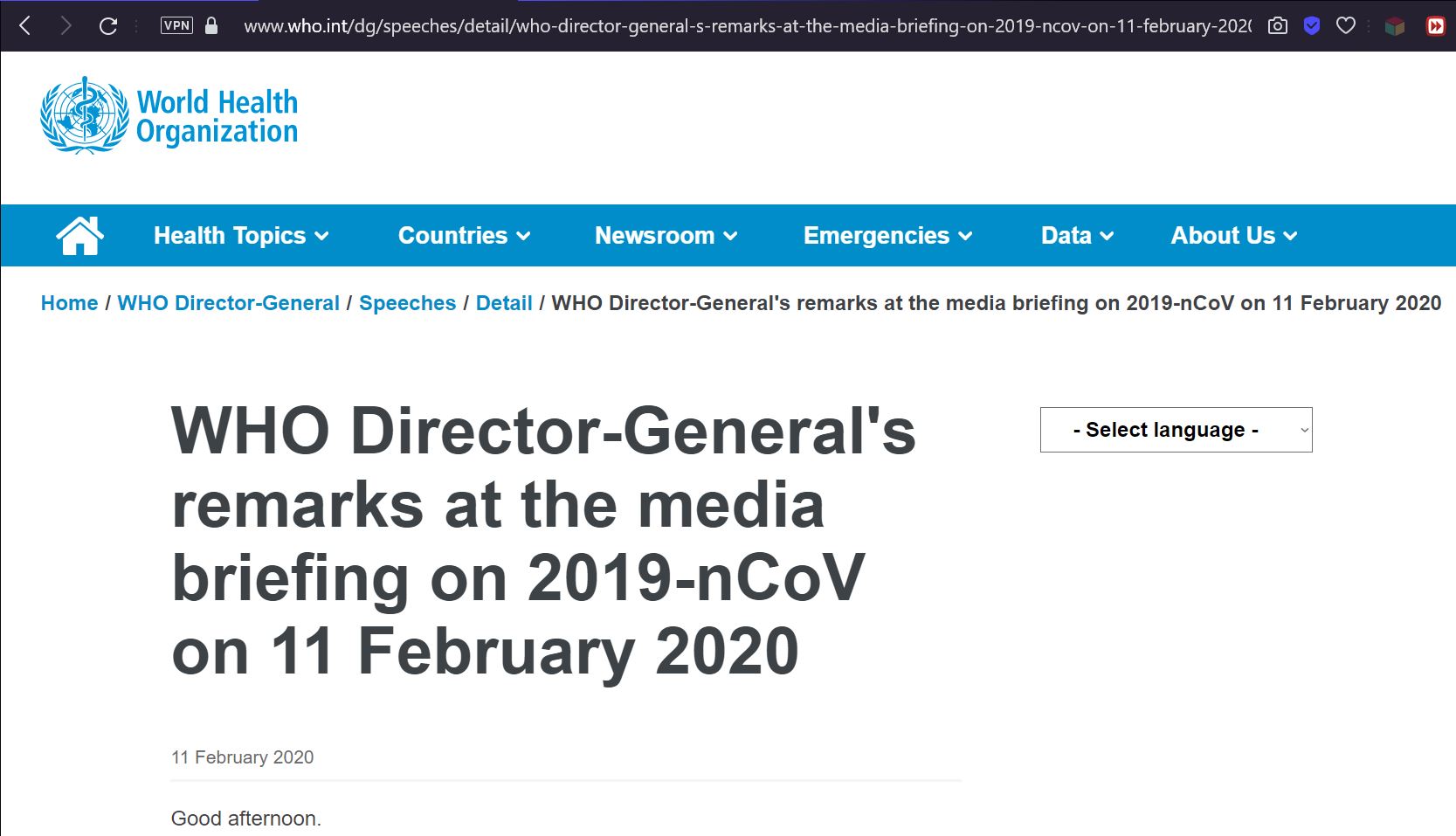This screenshot has height=836, width=1456.
Task: Click the current page title in breadcrumb trail
Action: pos(997,303)
